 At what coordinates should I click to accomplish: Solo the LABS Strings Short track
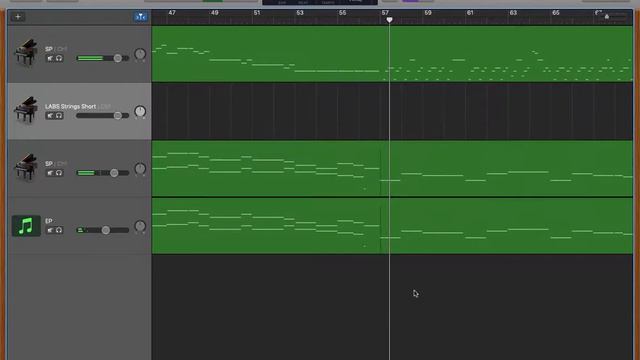point(59,116)
